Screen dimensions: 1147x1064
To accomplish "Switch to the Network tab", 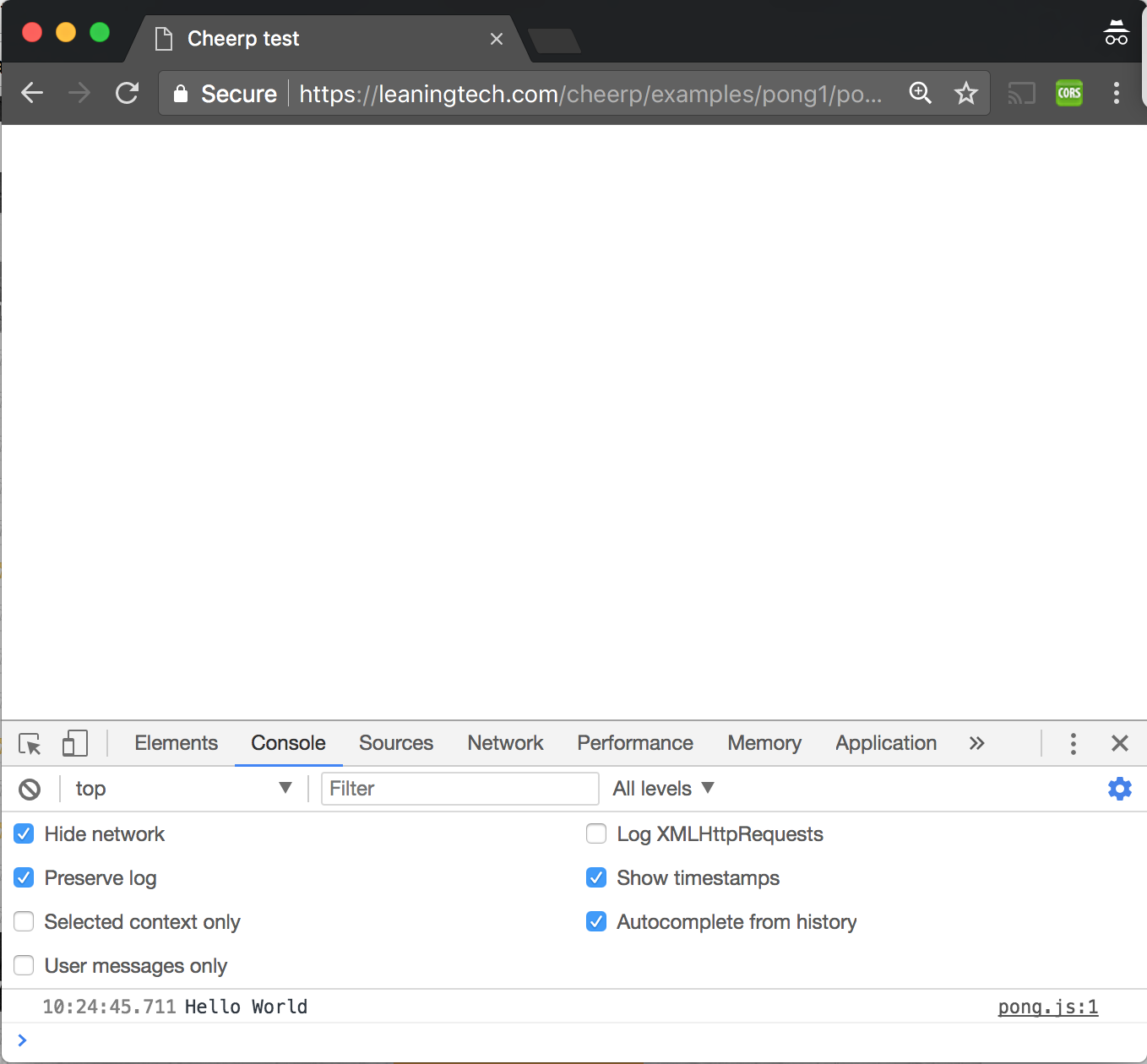I will [505, 743].
